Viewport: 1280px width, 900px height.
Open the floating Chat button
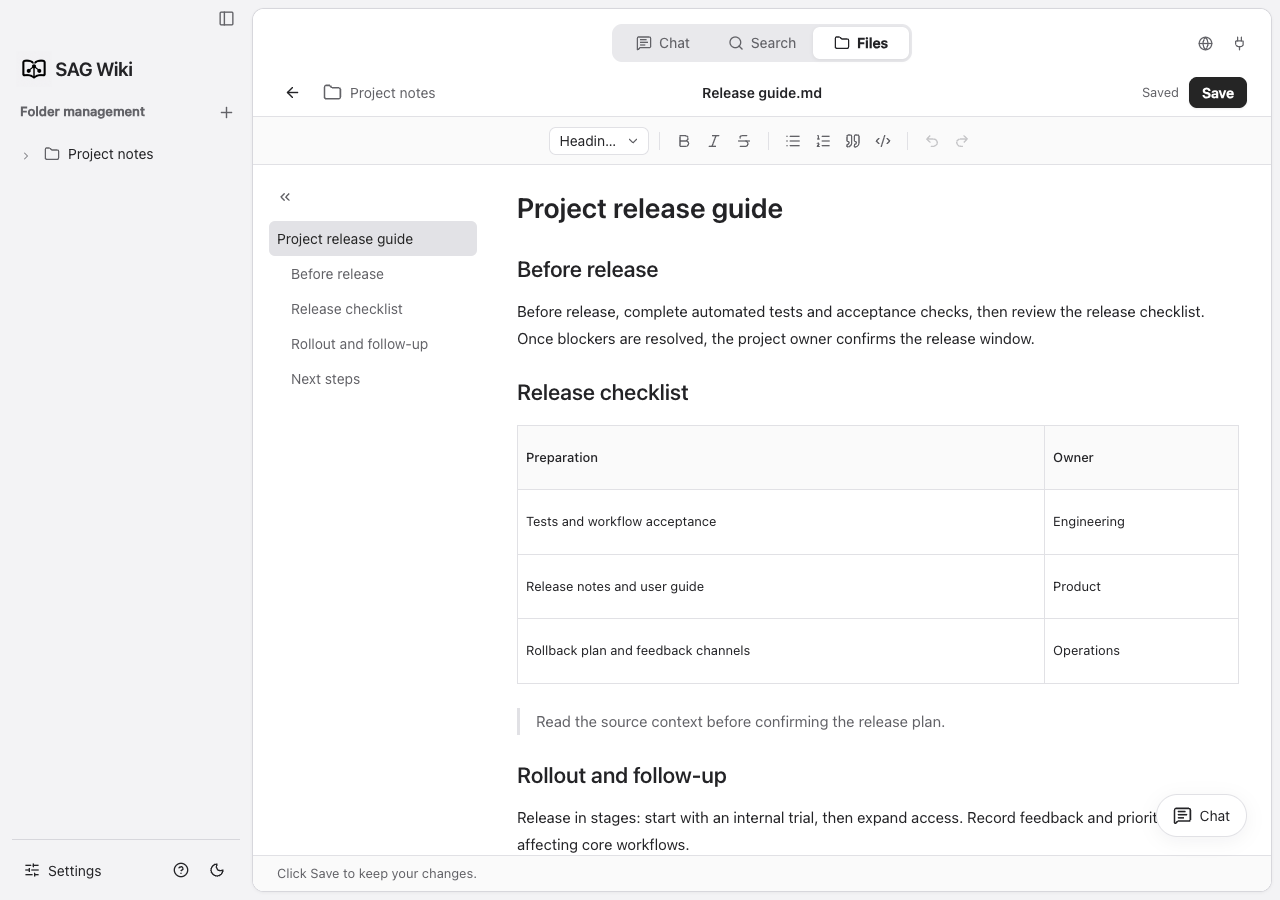tap(1201, 815)
